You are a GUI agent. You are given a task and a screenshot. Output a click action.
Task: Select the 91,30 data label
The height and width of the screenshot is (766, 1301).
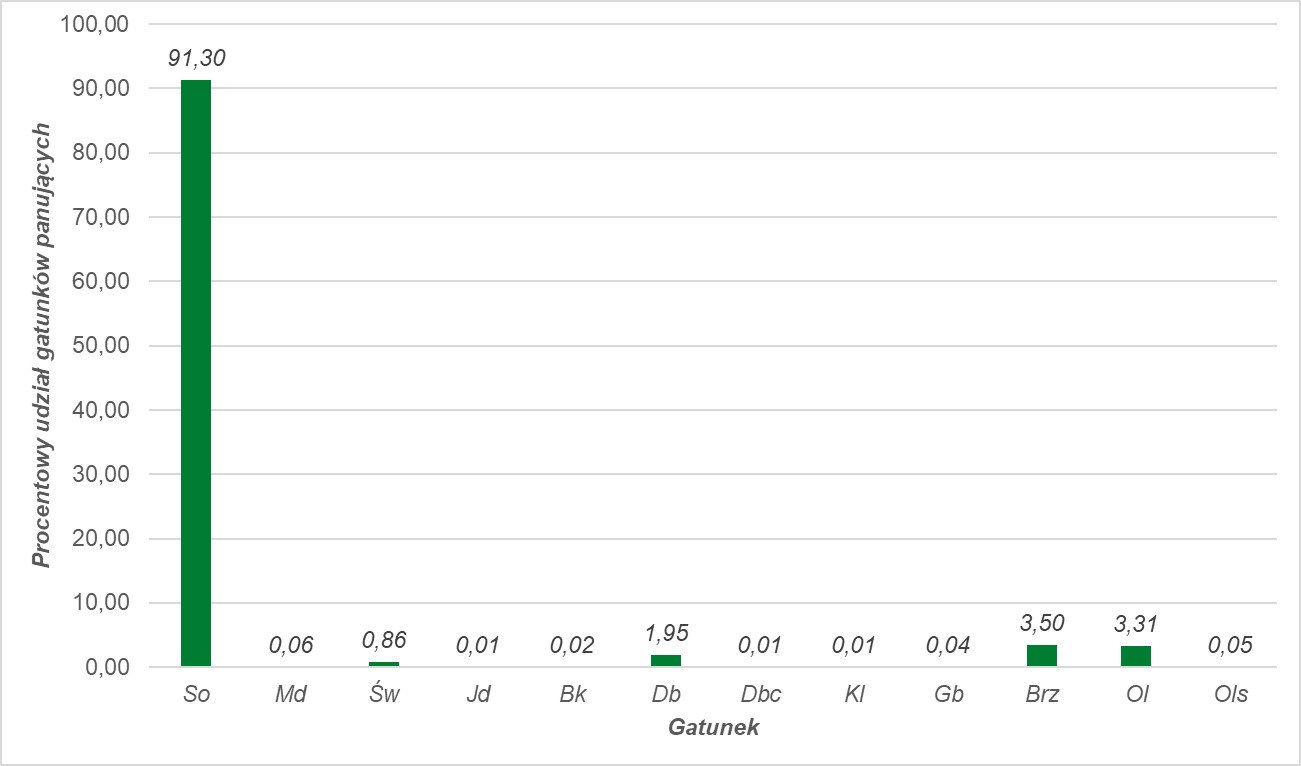click(196, 59)
